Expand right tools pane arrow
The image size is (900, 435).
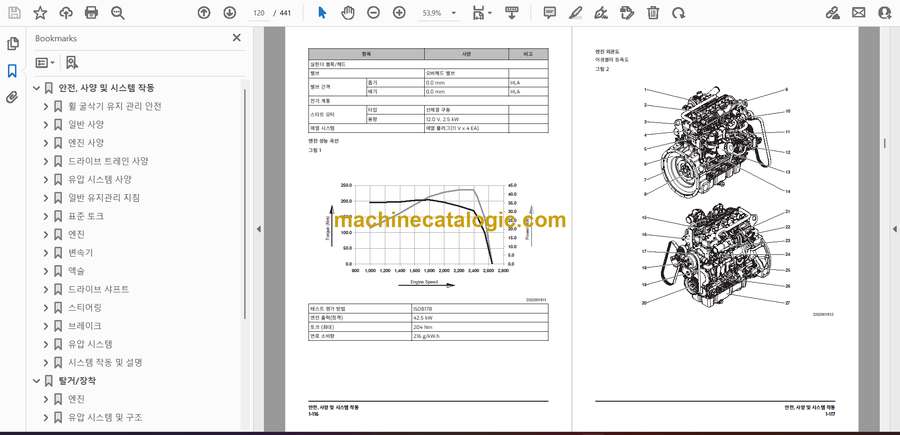(x=894, y=229)
